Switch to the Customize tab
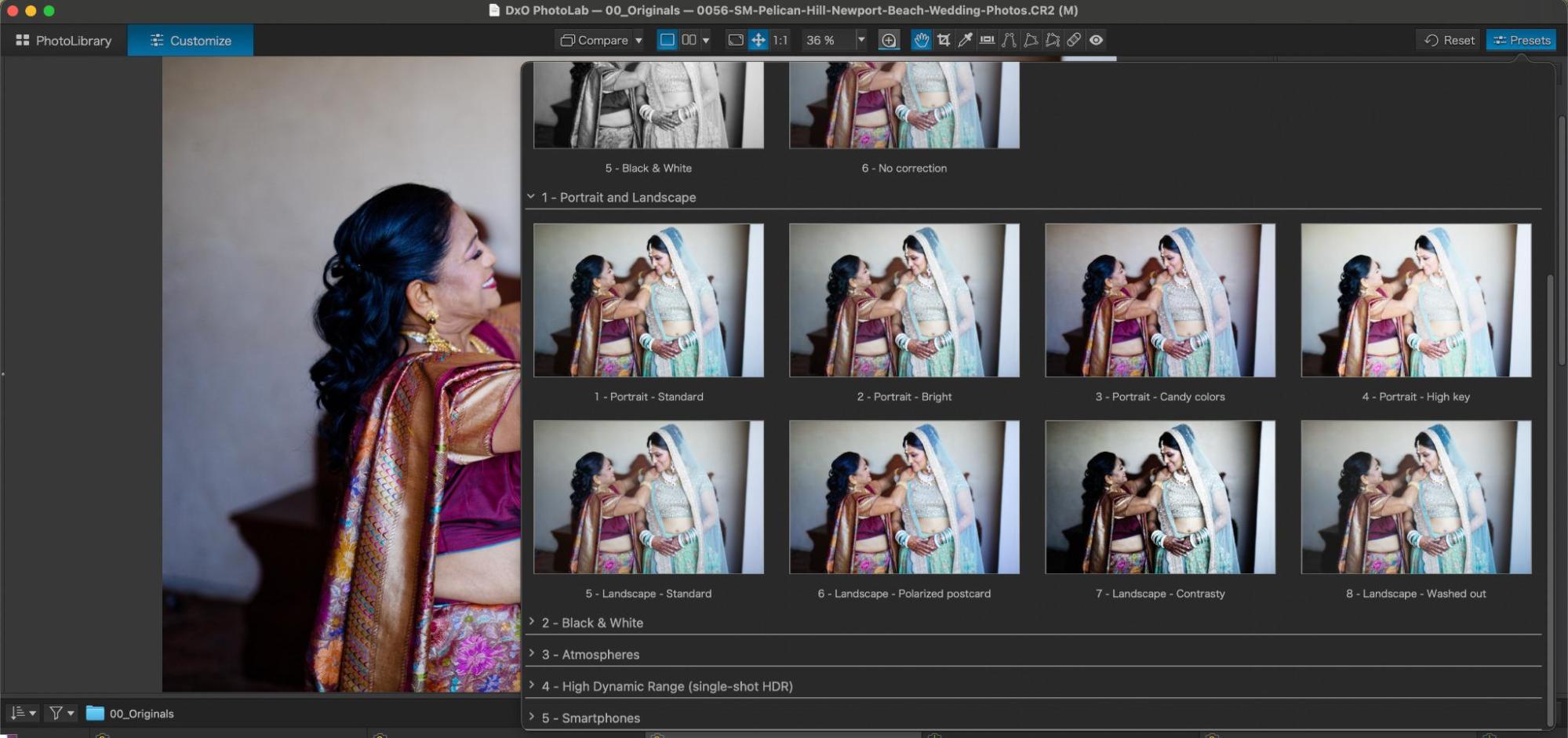This screenshot has width=1568, height=738. click(191, 40)
